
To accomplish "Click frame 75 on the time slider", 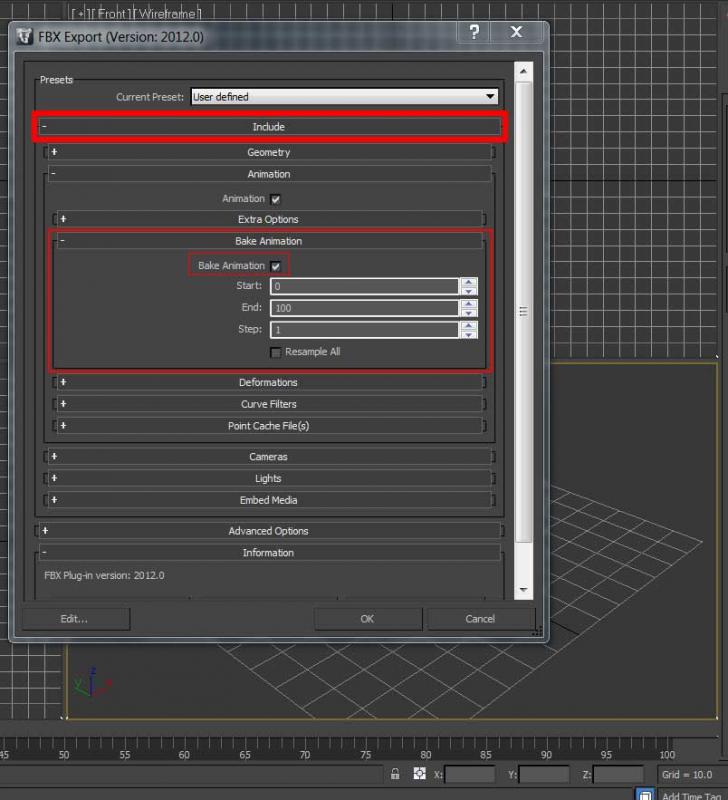I will pos(366,754).
